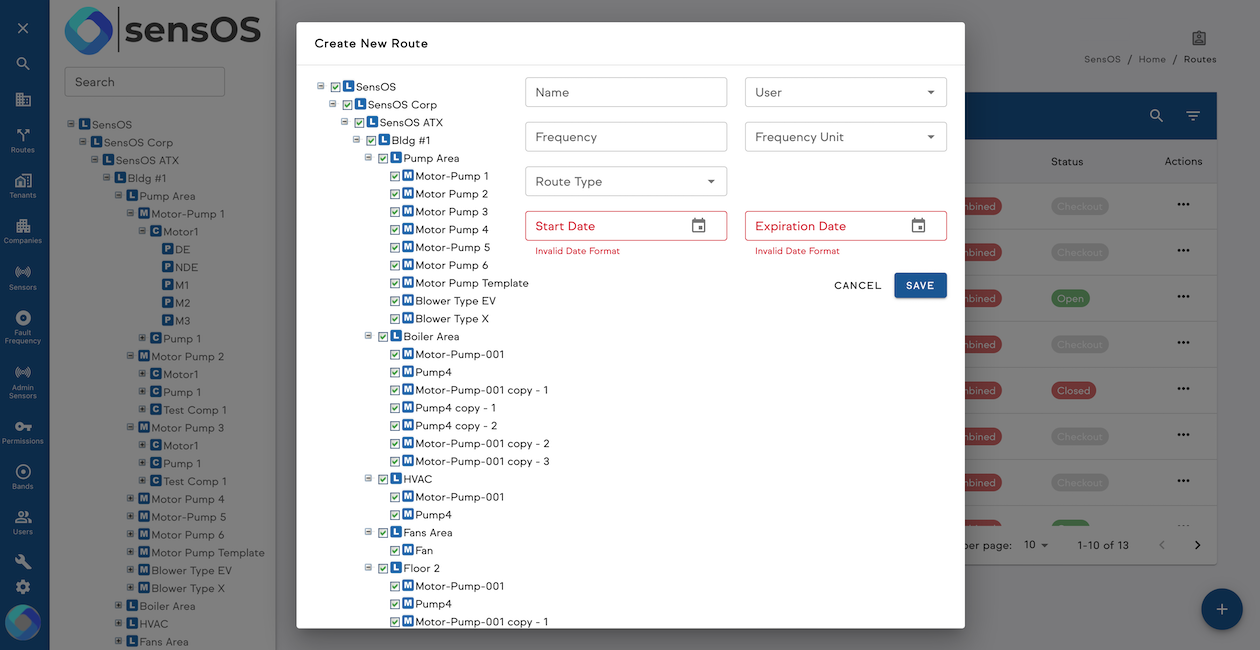Screen dimensions: 1260x650
Task: Open actions menu for the Open status row
Action: [x=1184, y=298]
